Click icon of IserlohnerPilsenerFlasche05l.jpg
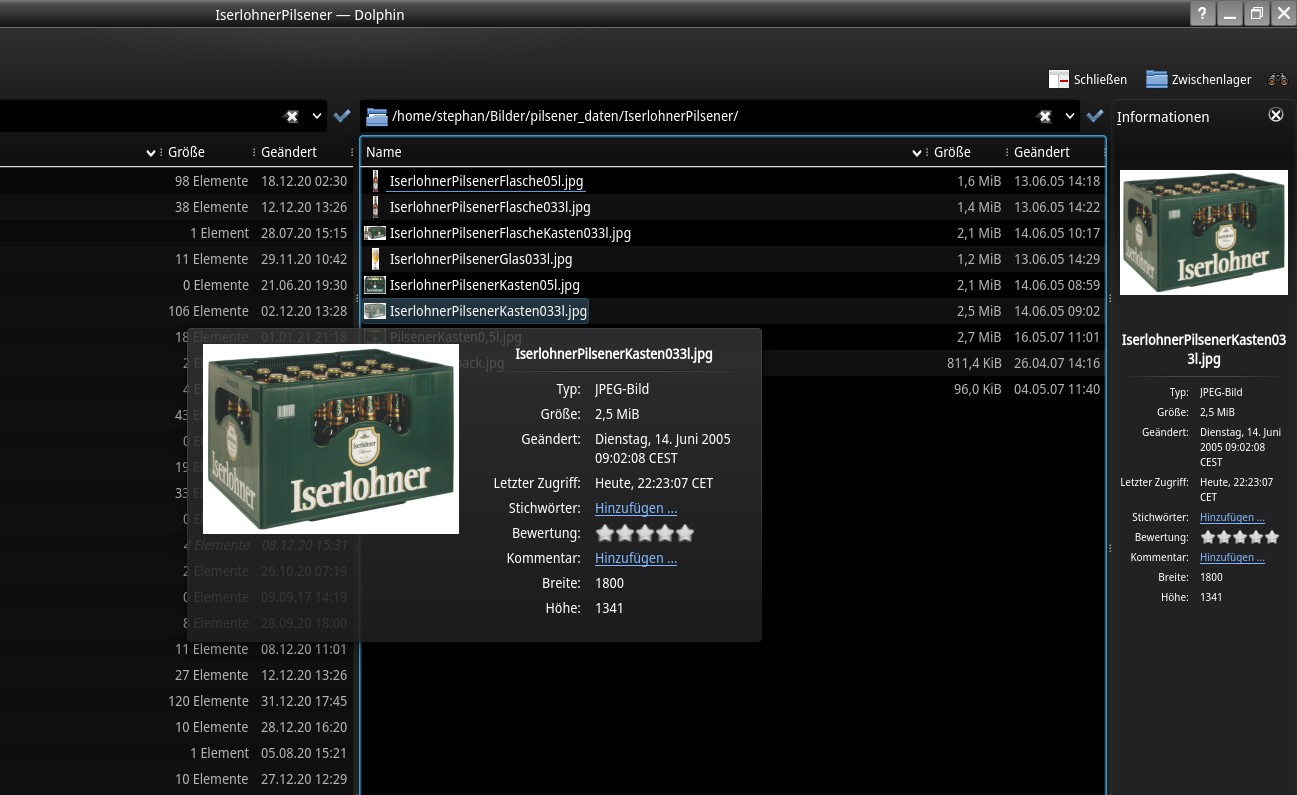This screenshot has width=1297, height=795. (x=375, y=181)
